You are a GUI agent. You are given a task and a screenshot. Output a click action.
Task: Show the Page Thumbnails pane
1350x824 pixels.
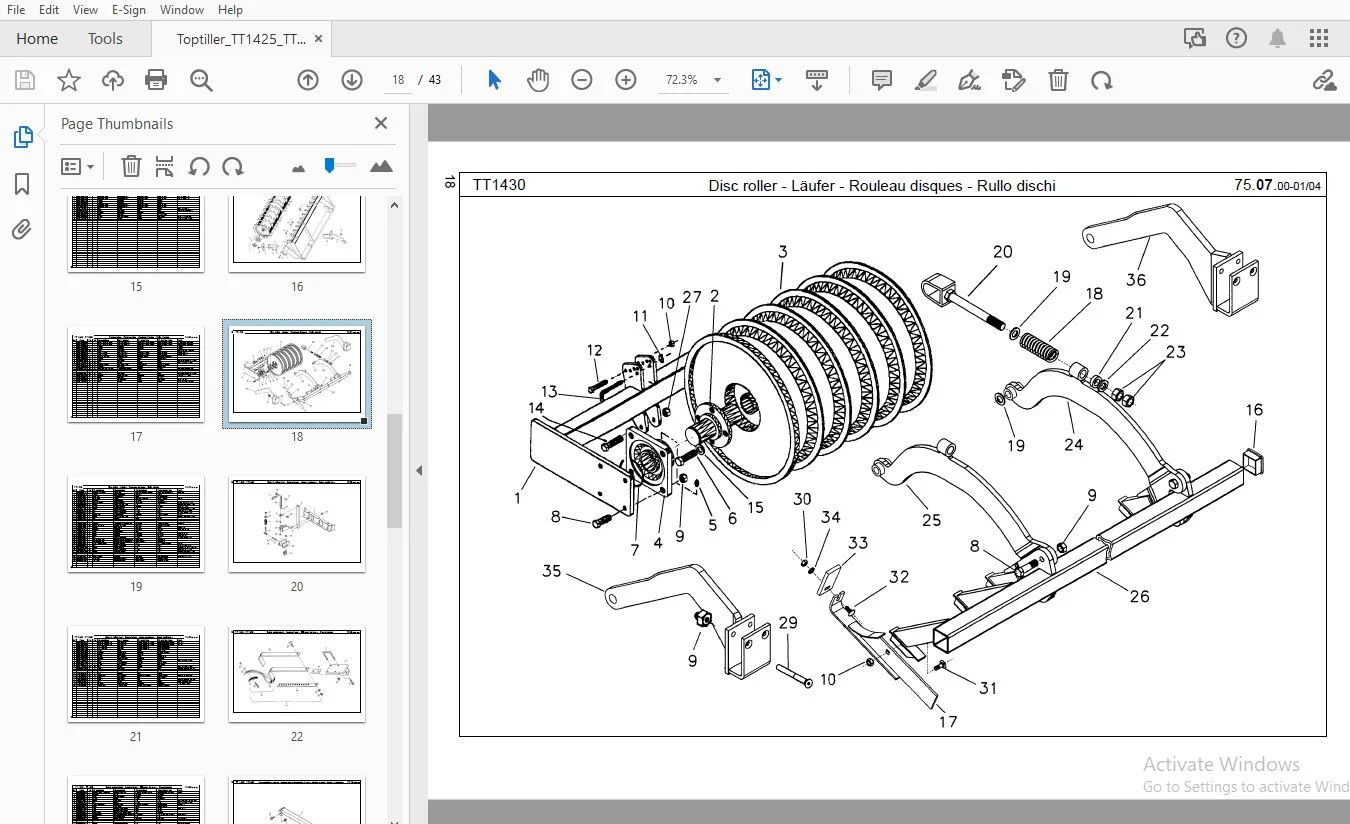22,137
